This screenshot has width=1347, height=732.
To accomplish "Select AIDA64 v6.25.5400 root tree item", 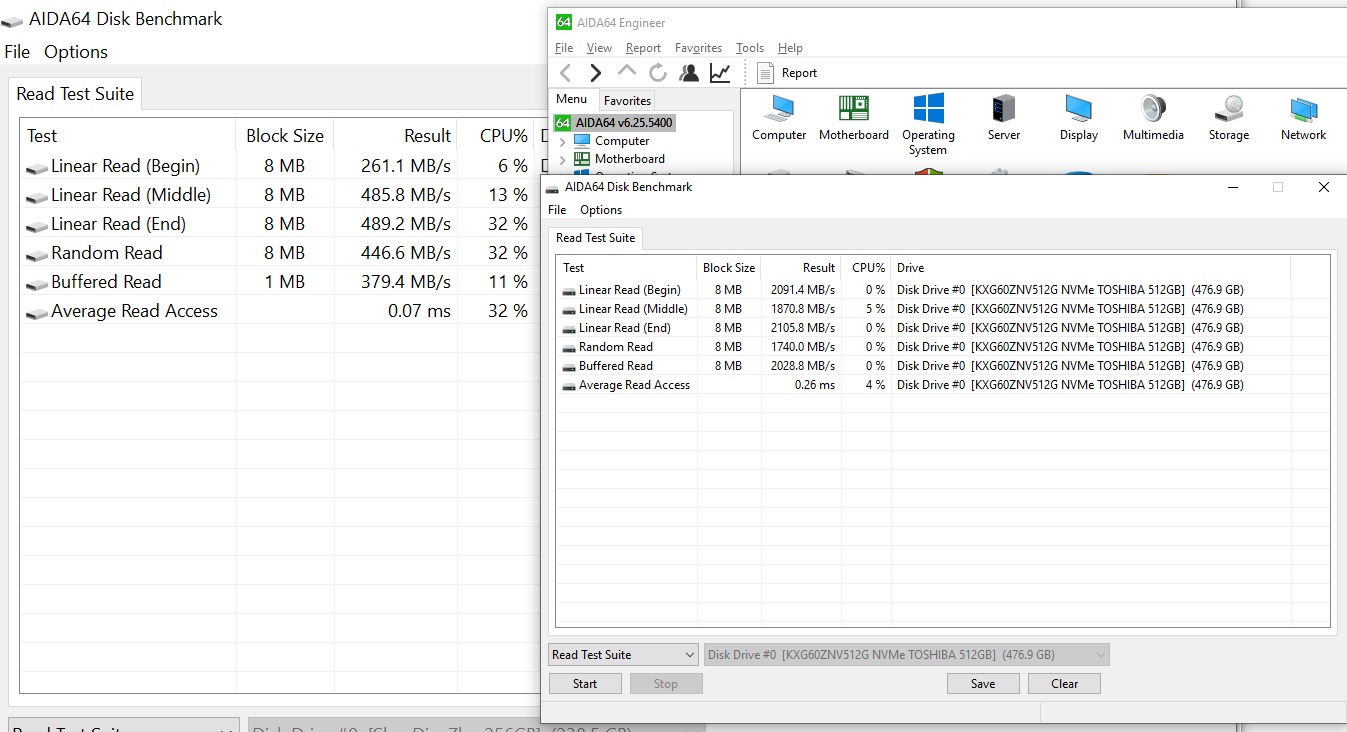I will pos(624,123).
